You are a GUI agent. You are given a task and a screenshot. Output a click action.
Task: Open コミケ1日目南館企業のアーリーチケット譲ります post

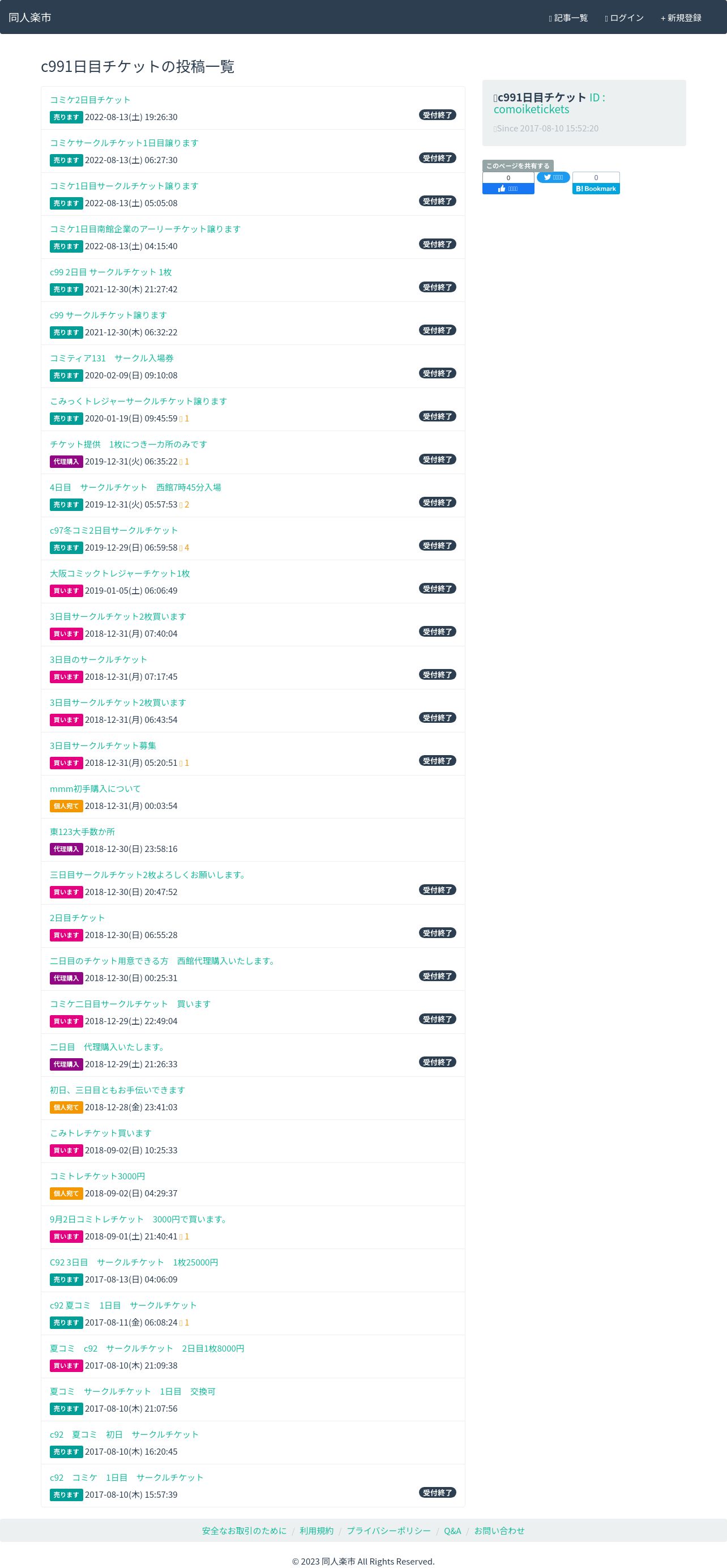click(x=146, y=229)
